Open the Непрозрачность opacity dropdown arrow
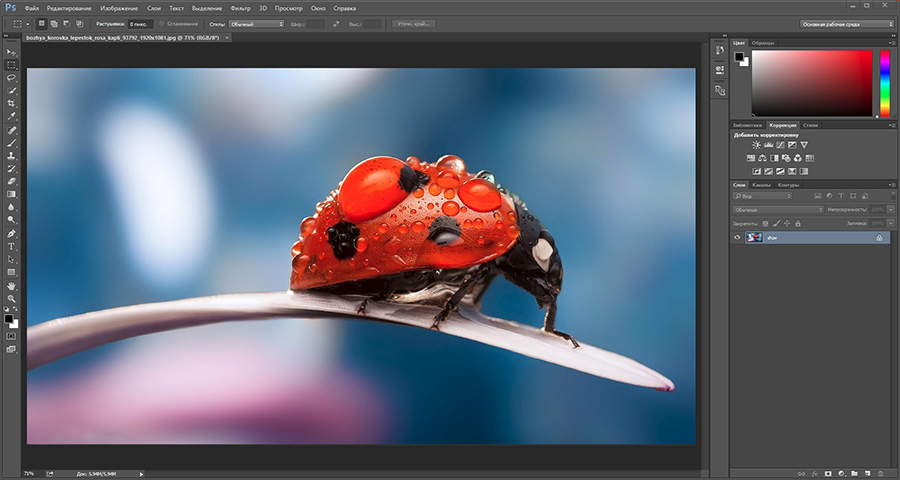The width and height of the screenshot is (900, 480). pyautogui.click(x=890, y=210)
